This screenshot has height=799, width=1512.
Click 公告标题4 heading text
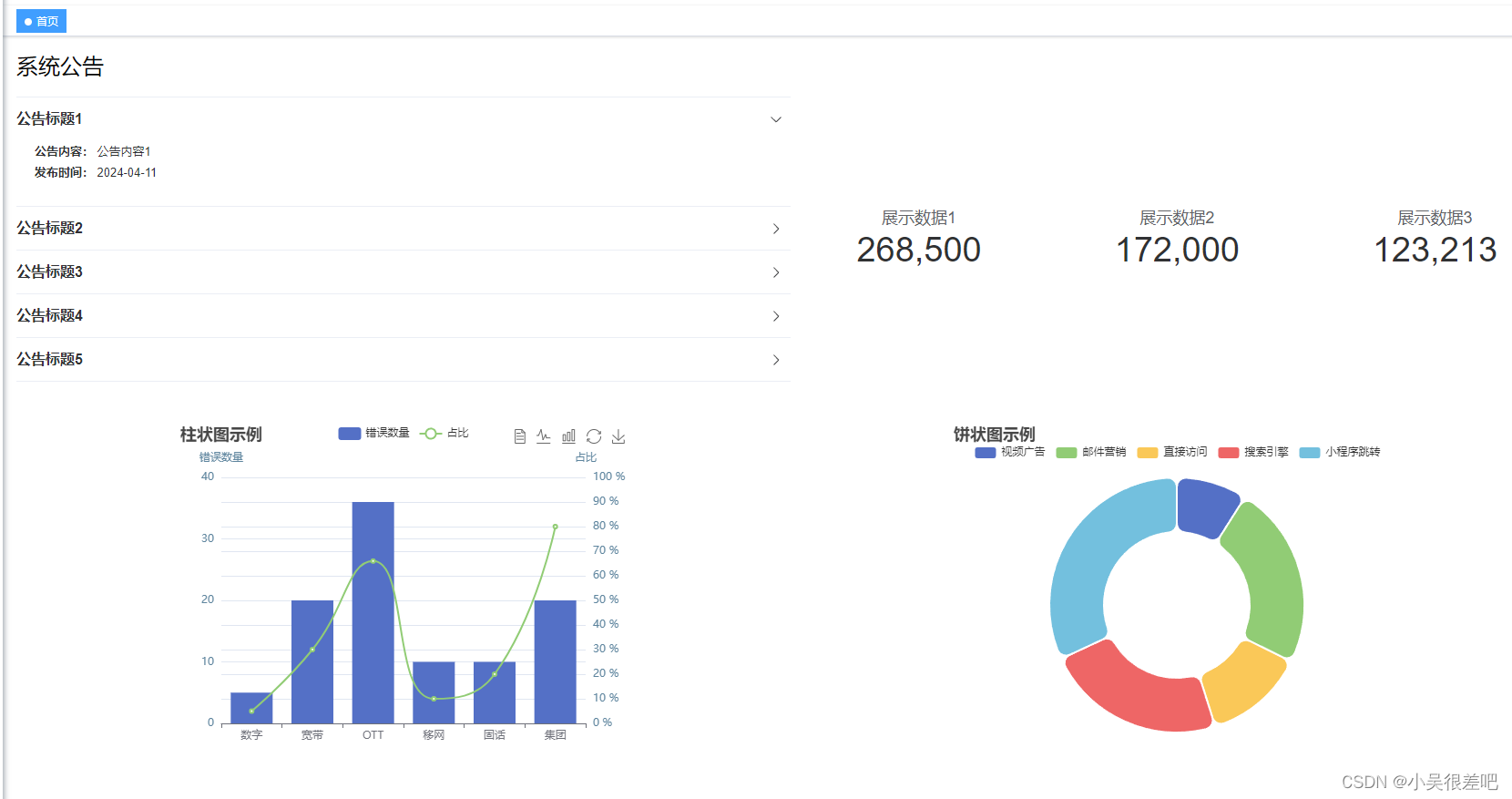[49, 316]
